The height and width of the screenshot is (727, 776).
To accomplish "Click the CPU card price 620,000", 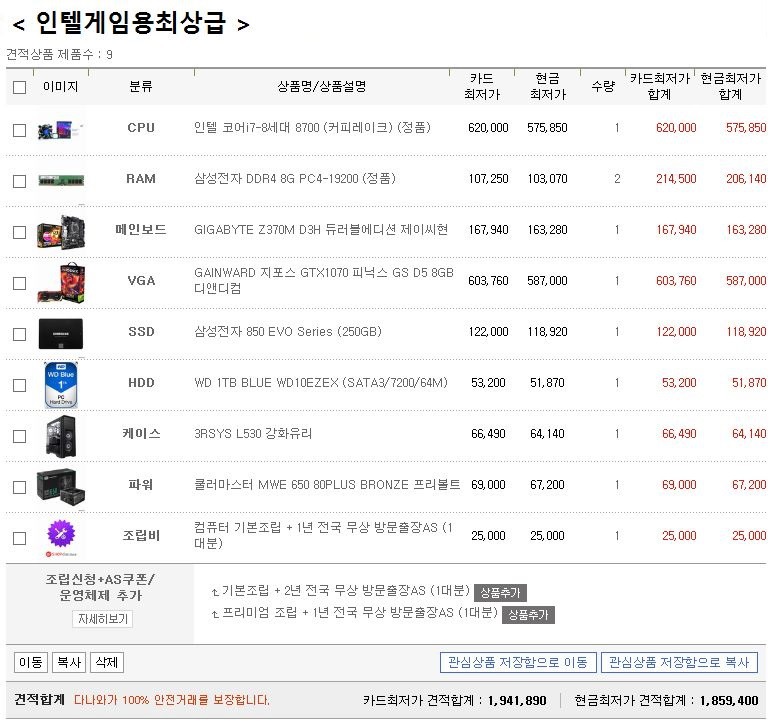I will 488,128.
